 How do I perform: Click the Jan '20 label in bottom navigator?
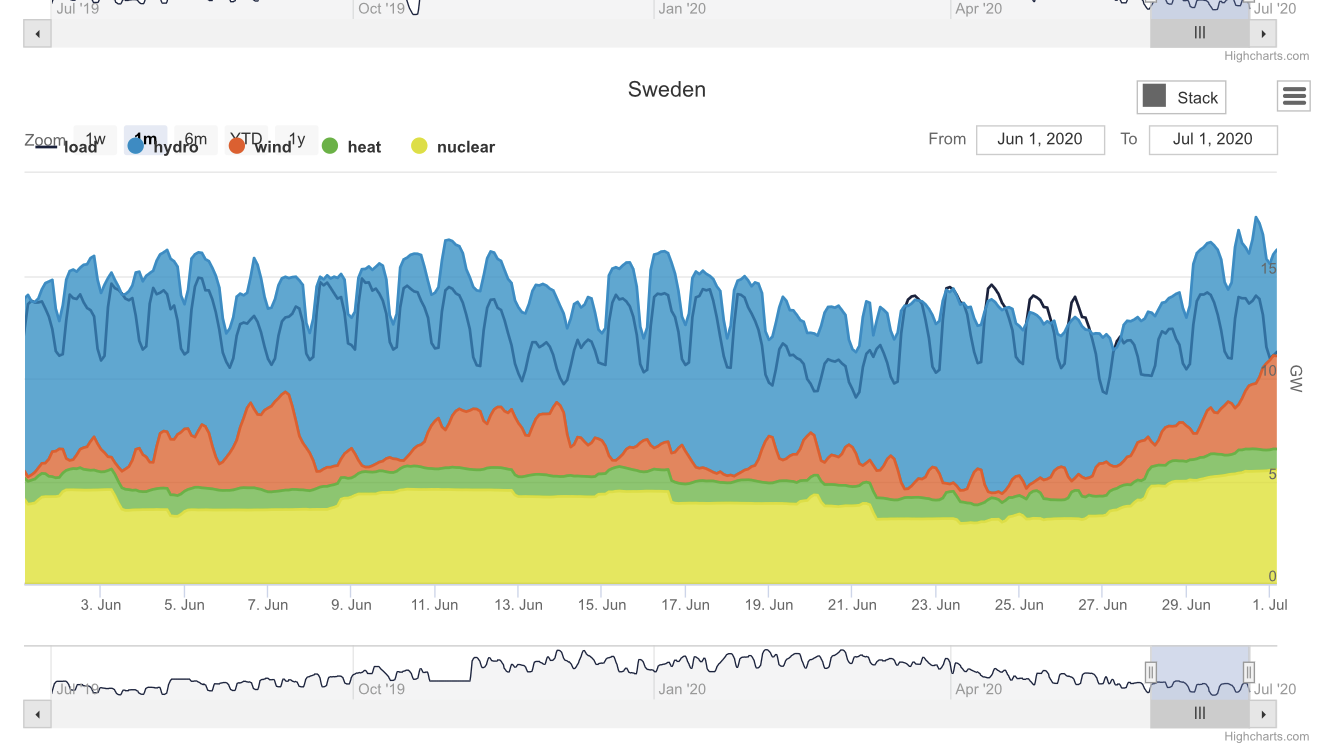tap(683, 689)
